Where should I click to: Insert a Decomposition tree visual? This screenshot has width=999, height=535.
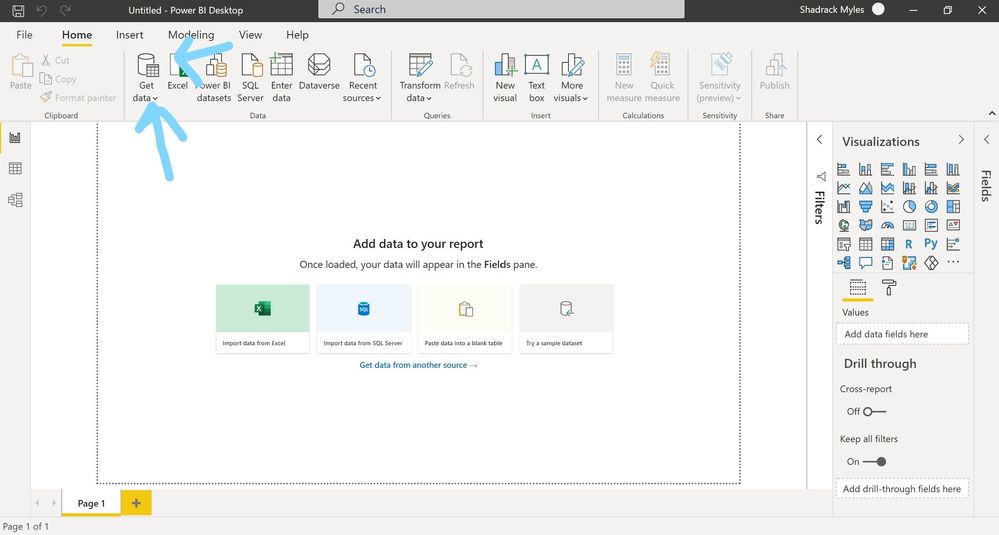844,262
